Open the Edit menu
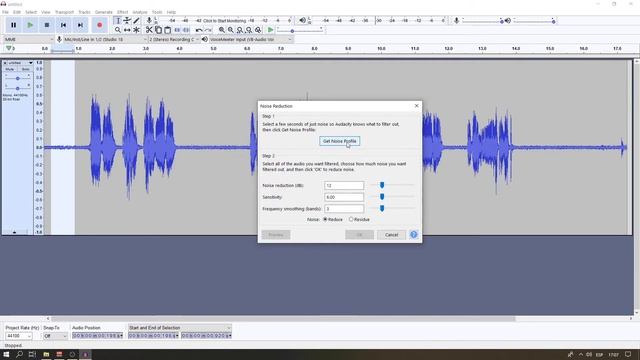Viewport: 640px width, 360px height. click(x=17, y=12)
